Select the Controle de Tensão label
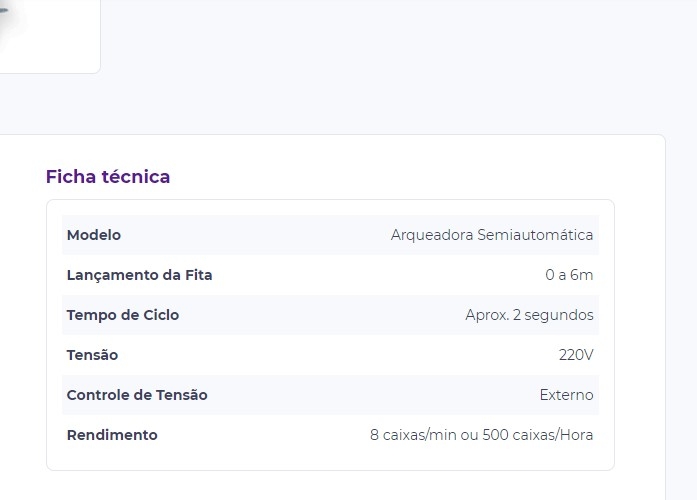The height and width of the screenshot is (500, 697). 137,395
